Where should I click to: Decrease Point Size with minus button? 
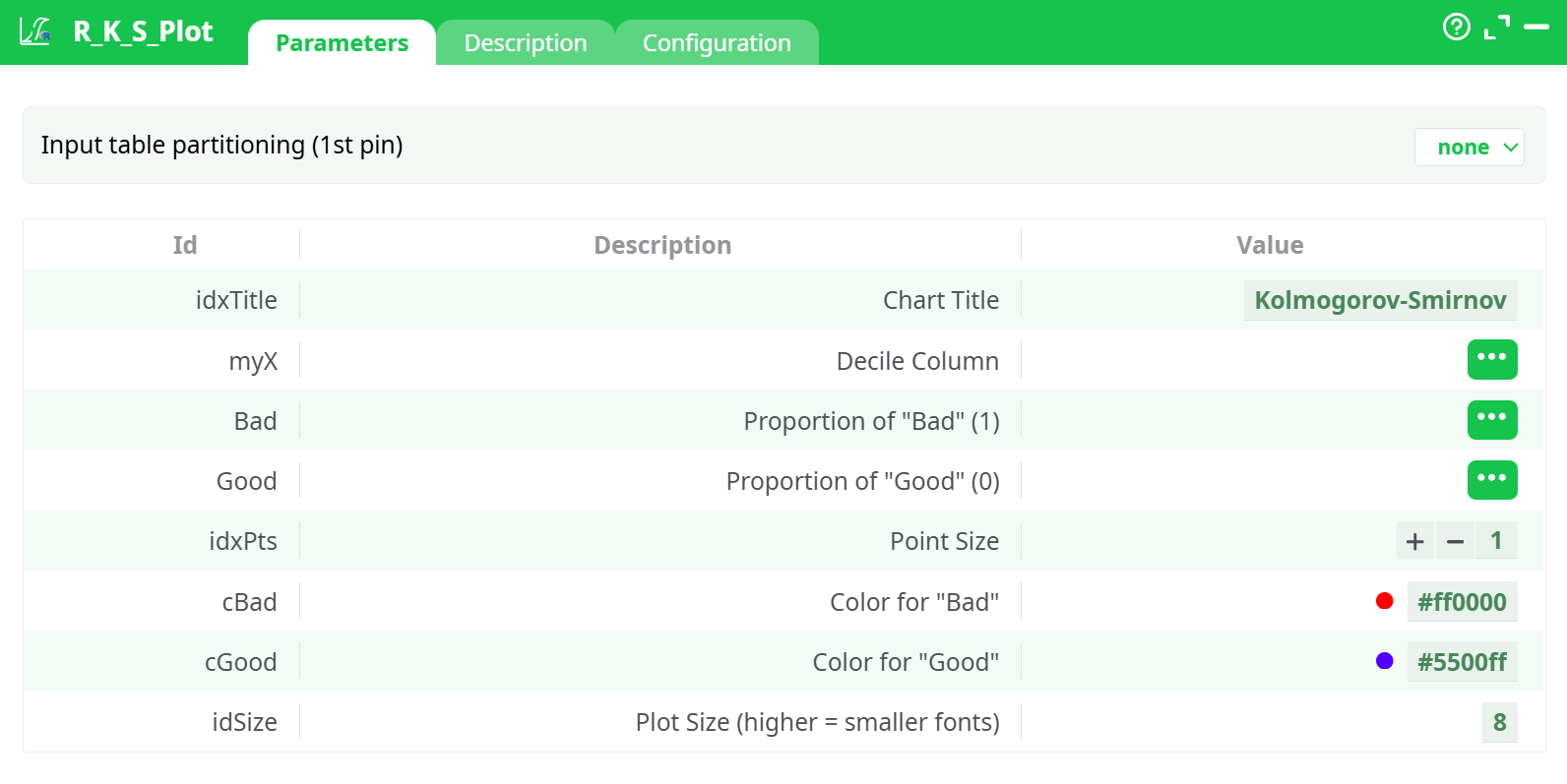point(1455,541)
